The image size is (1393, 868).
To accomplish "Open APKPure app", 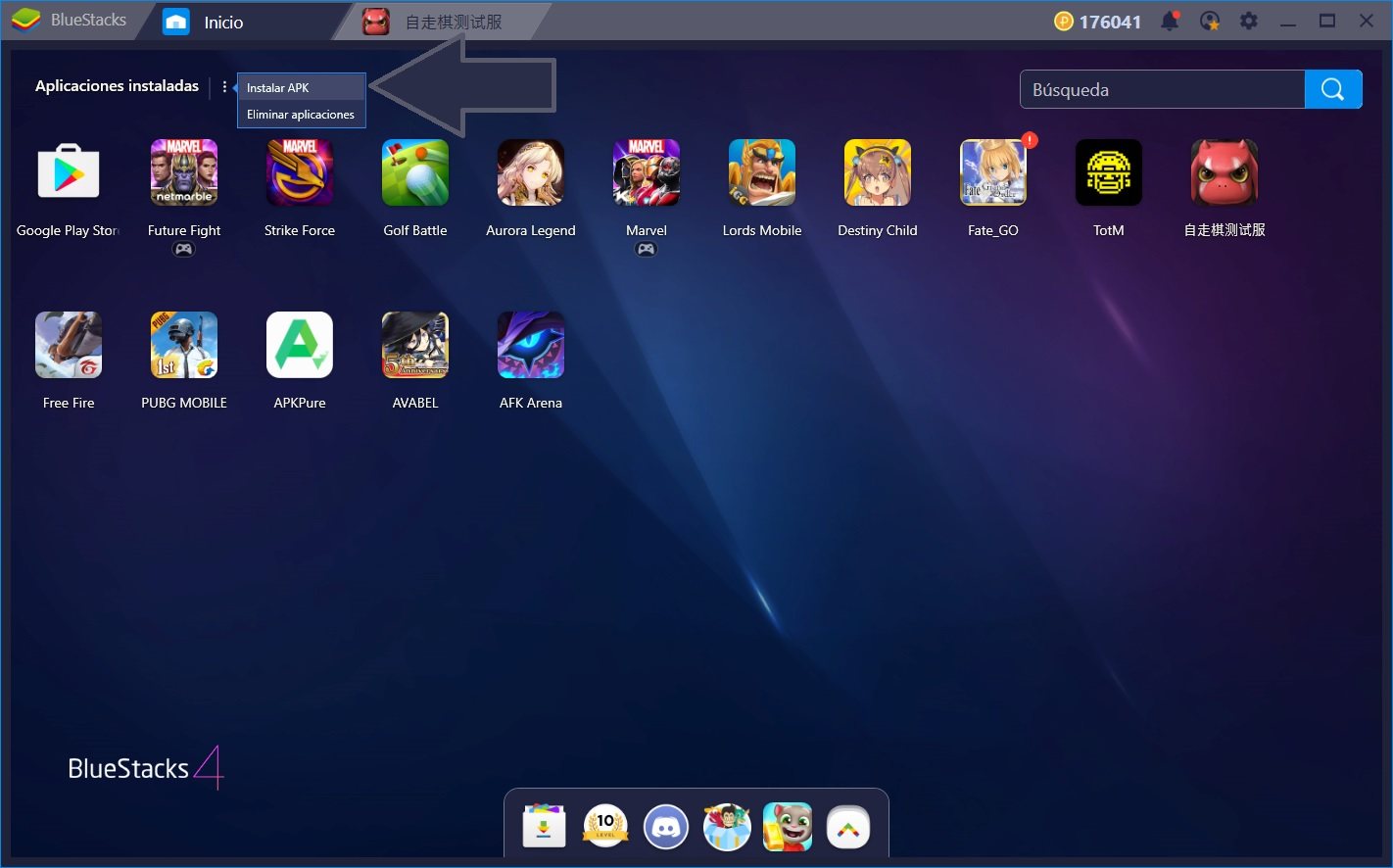I will (300, 345).
